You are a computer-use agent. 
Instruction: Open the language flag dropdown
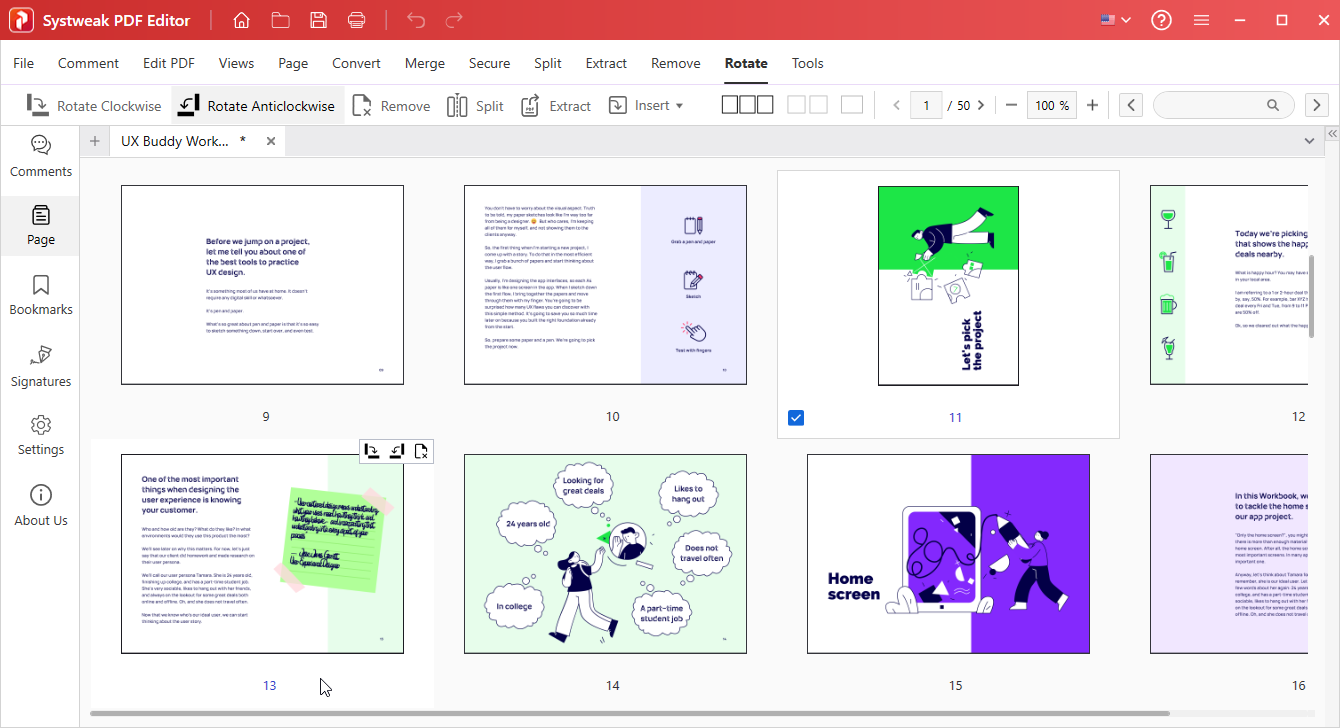(1115, 20)
